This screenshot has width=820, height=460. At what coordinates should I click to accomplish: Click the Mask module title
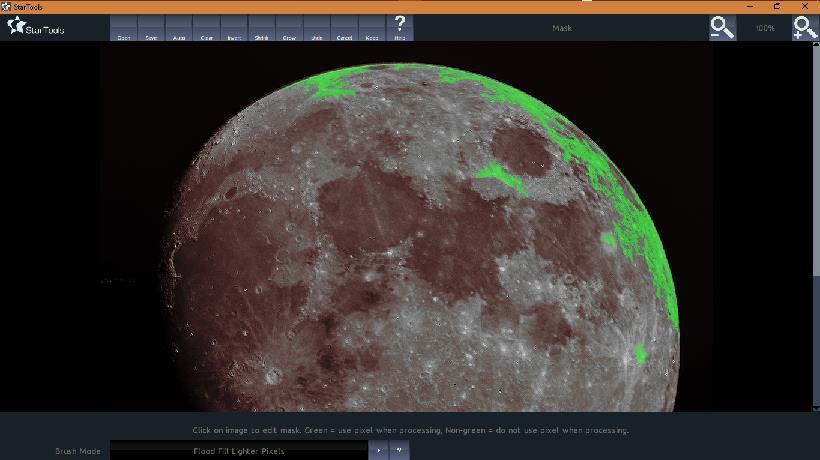562,28
